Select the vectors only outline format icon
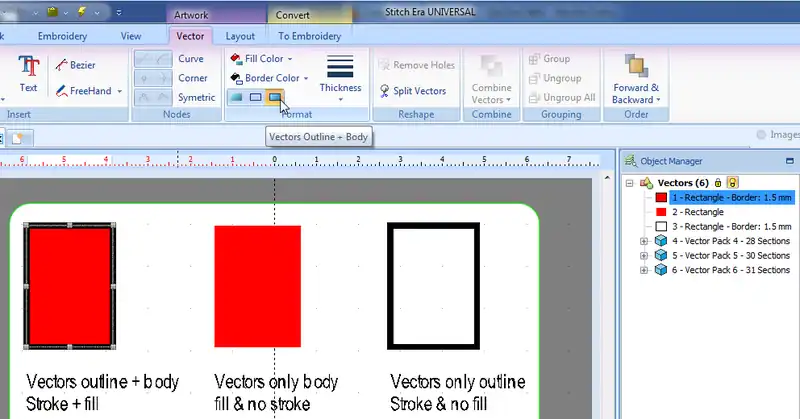The height and width of the screenshot is (419, 800). (255, 97)
